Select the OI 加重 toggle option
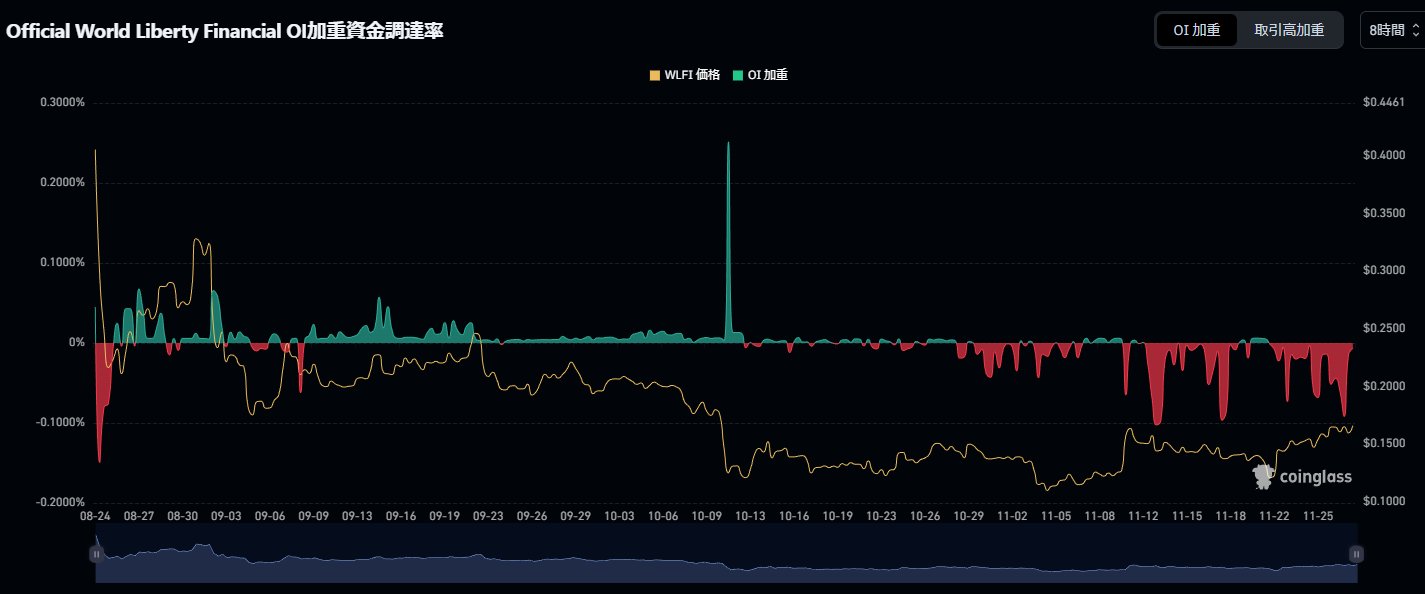This screenshot has height=594, width=1425. click(x=1197, y=30)
